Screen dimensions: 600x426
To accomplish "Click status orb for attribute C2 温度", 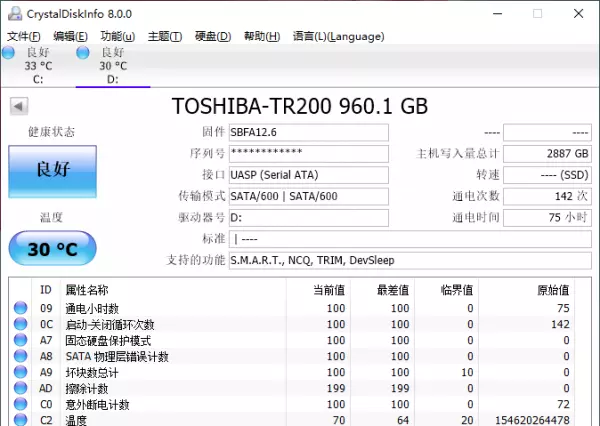I will (x=21, y=420).
